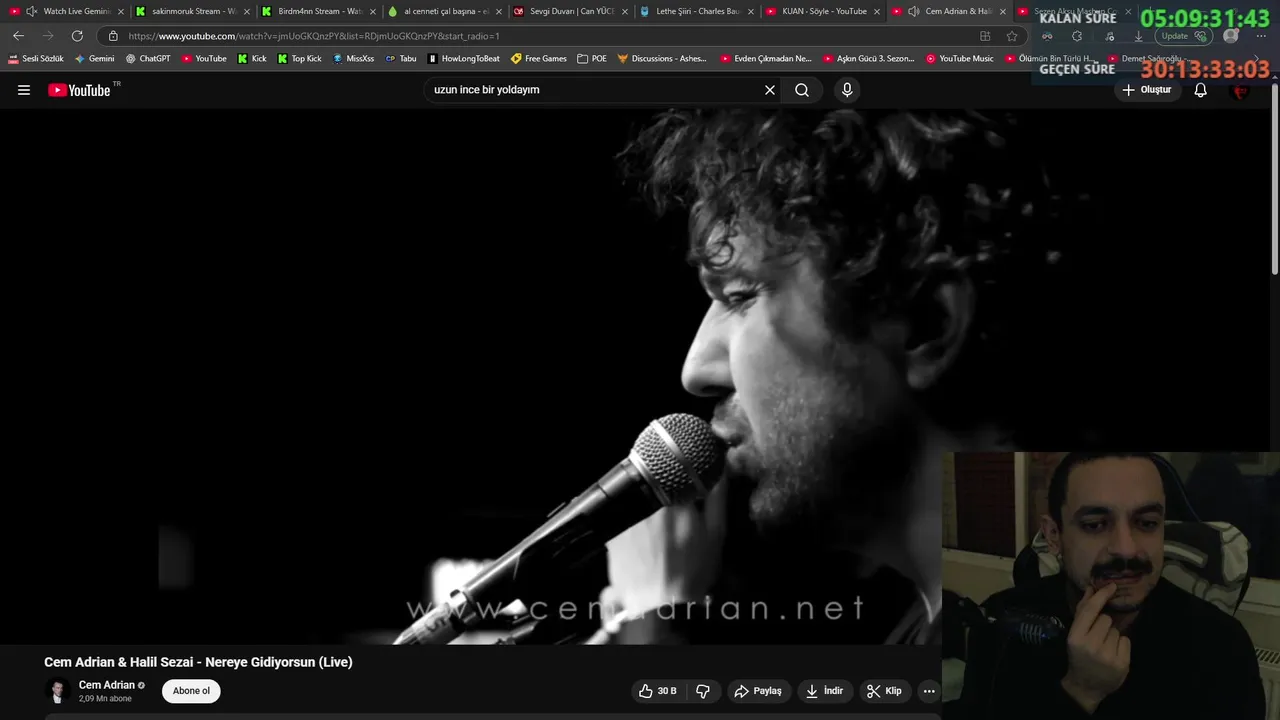The image size is (1280, 720).
Task: Reload the page with the refresh icon
Action: click(x=77, y=36)
